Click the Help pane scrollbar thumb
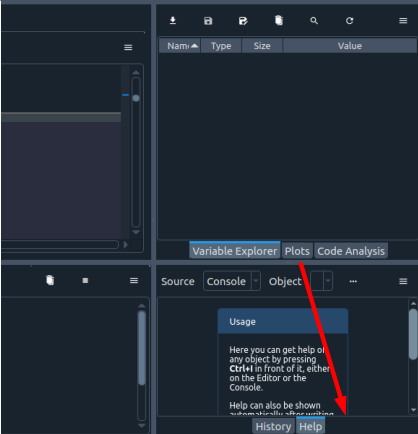 point(413,334)
